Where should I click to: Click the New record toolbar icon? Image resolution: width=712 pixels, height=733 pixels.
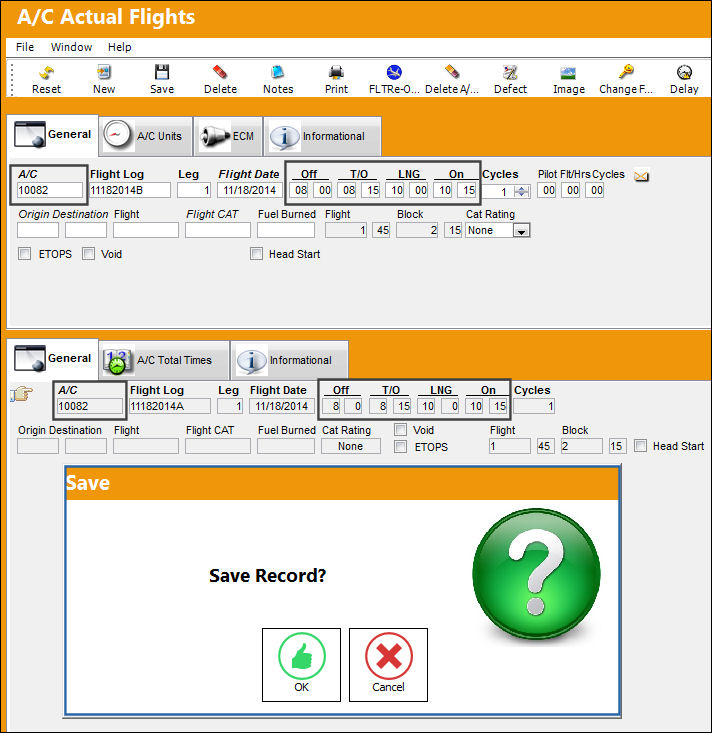[x=104, y=72]
